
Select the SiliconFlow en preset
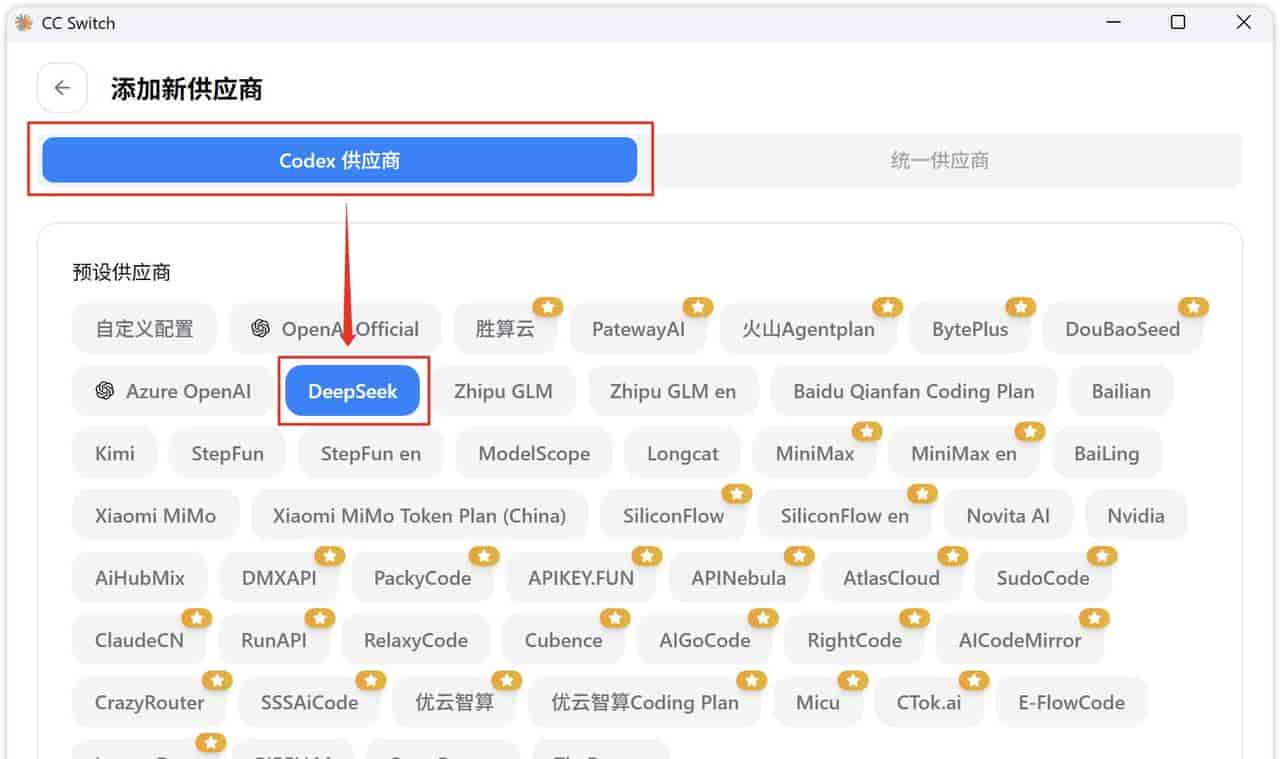coord(845,516)
